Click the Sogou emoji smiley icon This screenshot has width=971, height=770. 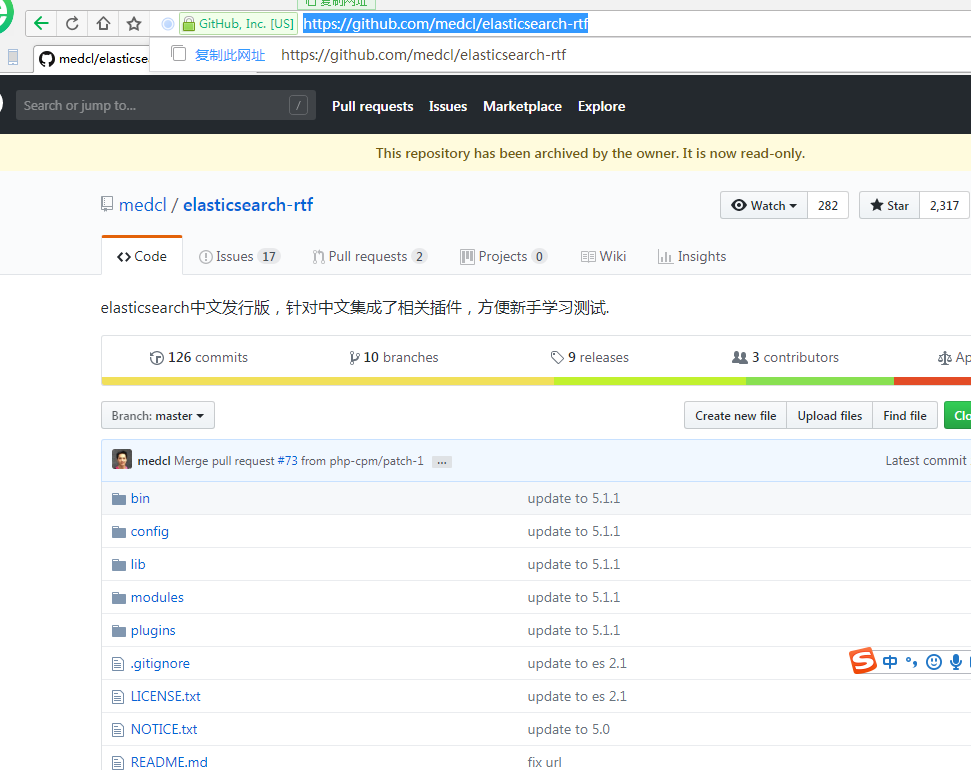[x=934, y=661]
